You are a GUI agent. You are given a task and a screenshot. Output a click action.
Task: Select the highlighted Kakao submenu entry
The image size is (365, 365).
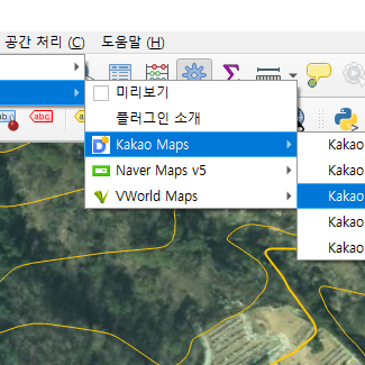pos(331,196)
